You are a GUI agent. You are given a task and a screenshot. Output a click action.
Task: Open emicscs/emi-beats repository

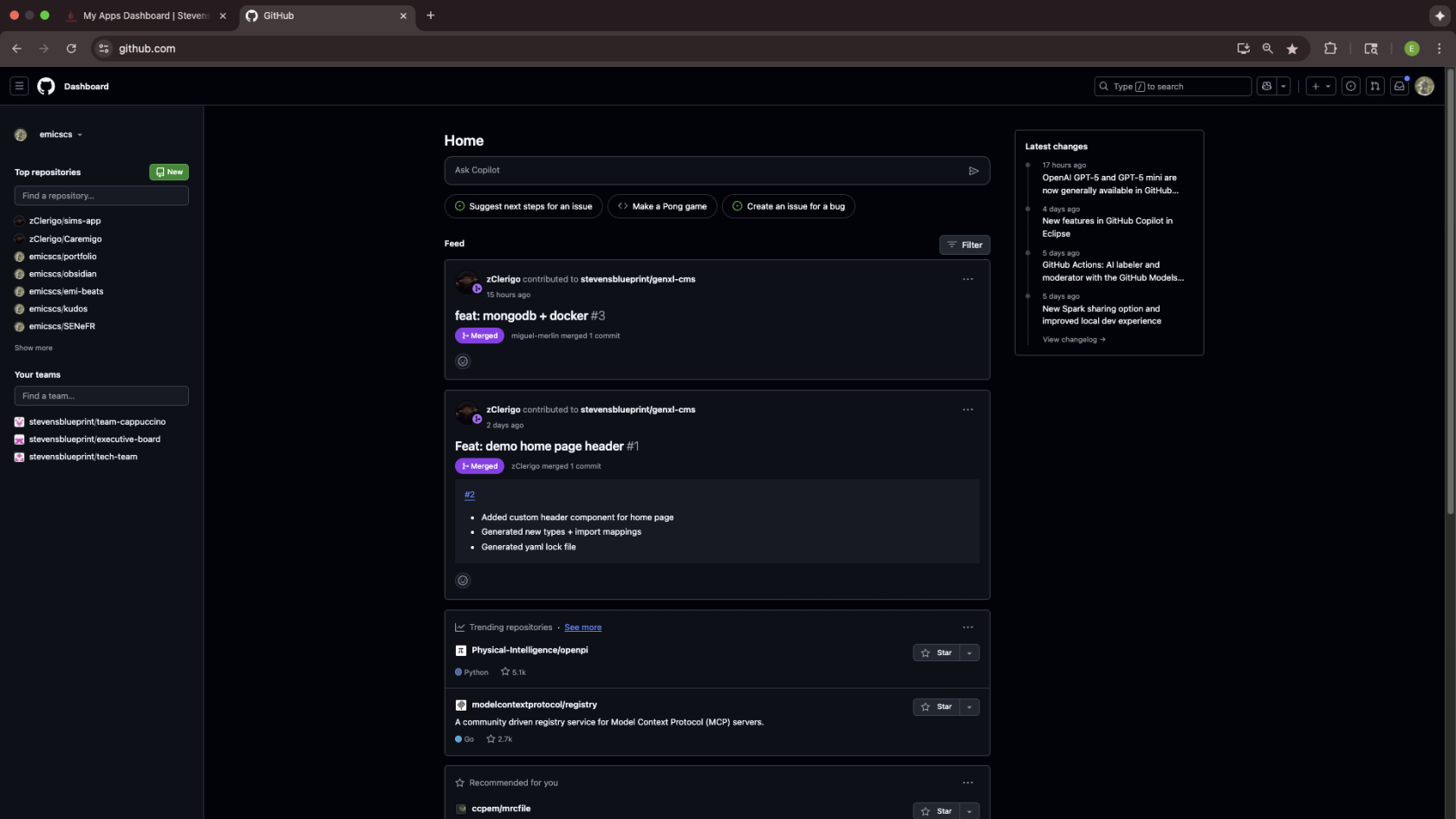[66, 291]
